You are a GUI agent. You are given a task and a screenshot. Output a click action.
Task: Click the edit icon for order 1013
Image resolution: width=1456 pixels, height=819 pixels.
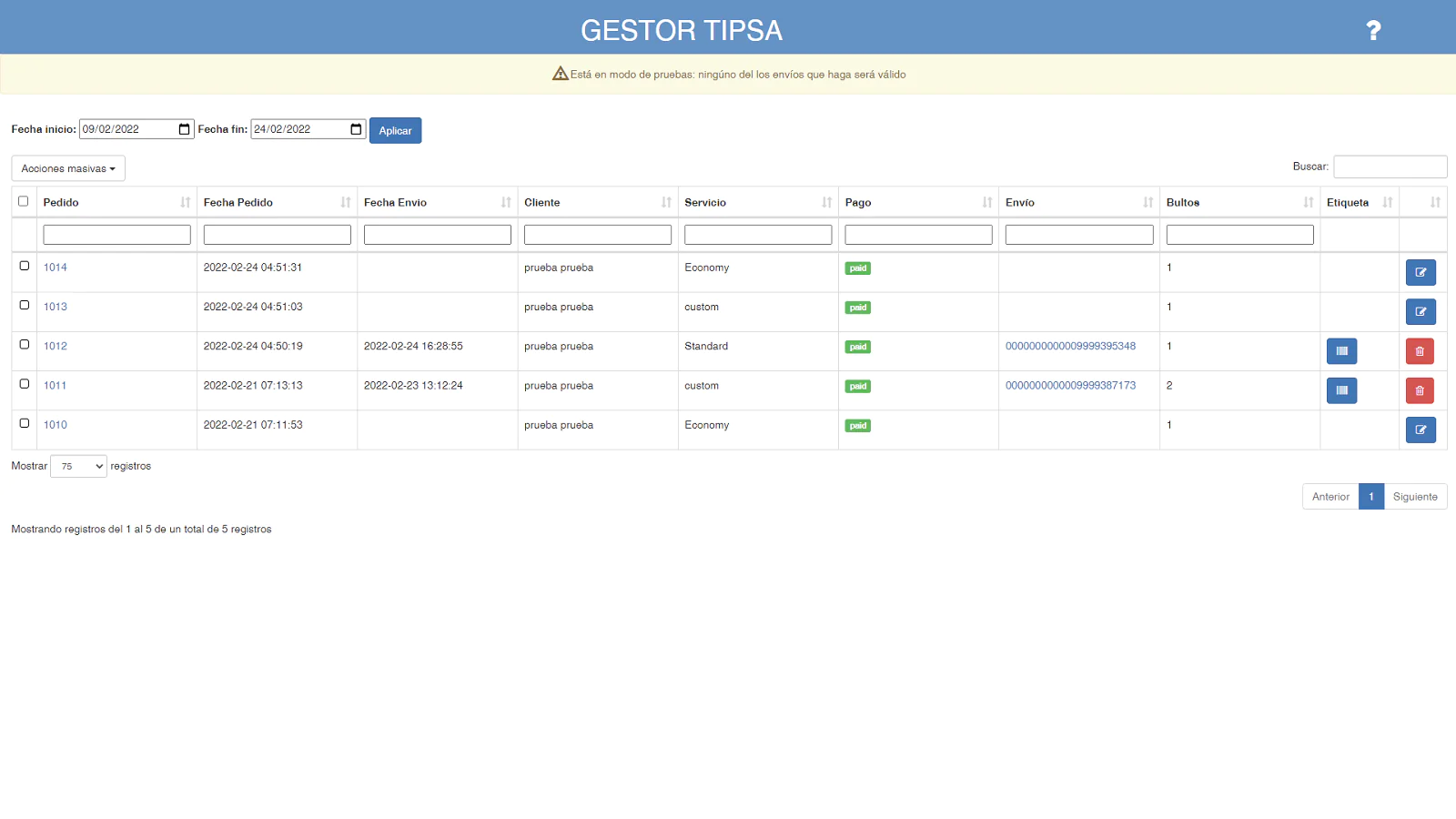pyautogui.click(x=1421, y=311)
